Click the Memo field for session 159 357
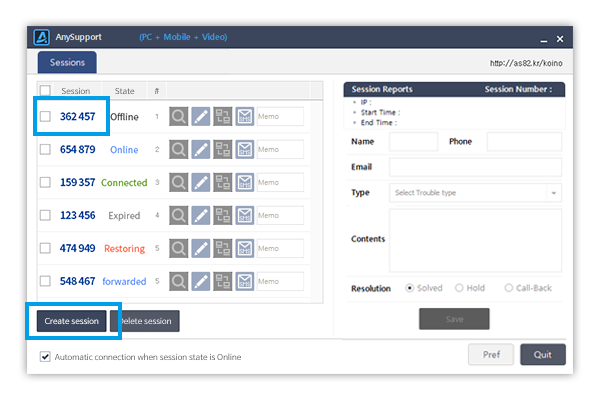 [279, 183]
